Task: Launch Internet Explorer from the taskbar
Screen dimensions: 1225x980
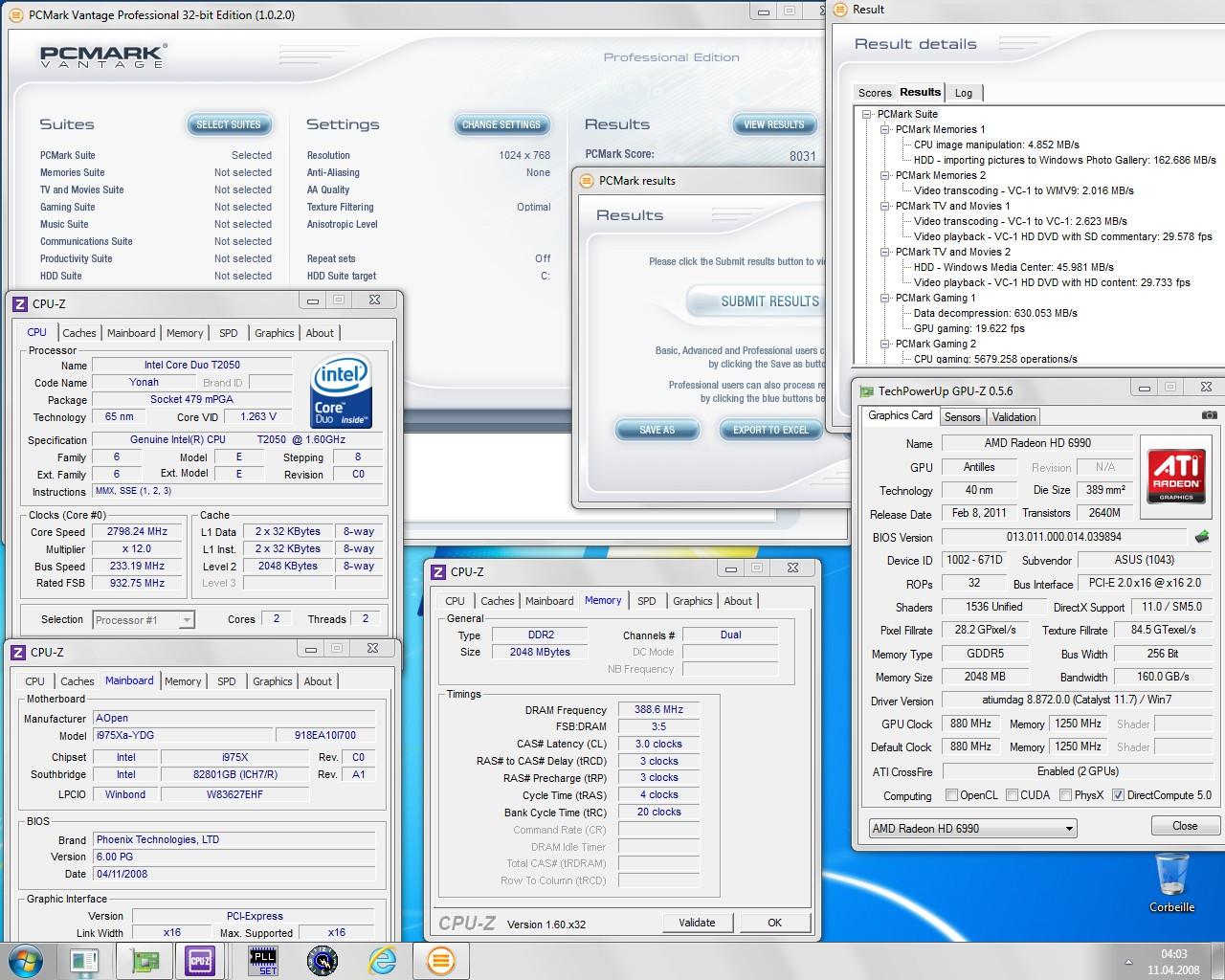Action: [382, 961]
